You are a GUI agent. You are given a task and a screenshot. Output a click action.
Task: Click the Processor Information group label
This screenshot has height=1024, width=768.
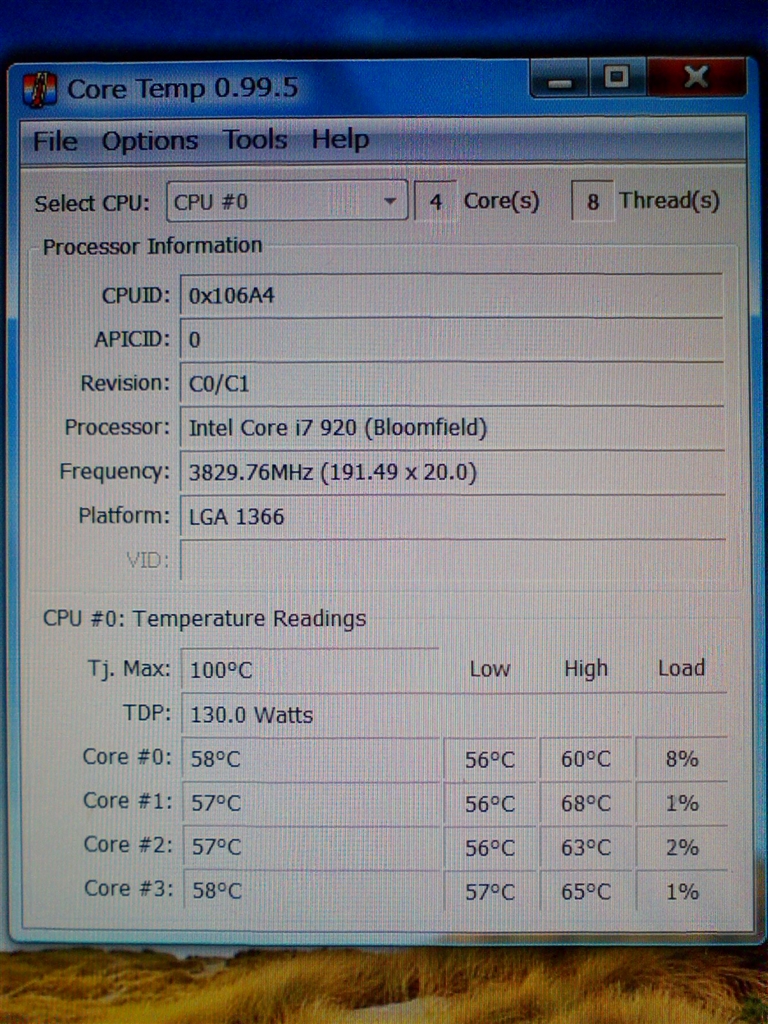[152, 246]
